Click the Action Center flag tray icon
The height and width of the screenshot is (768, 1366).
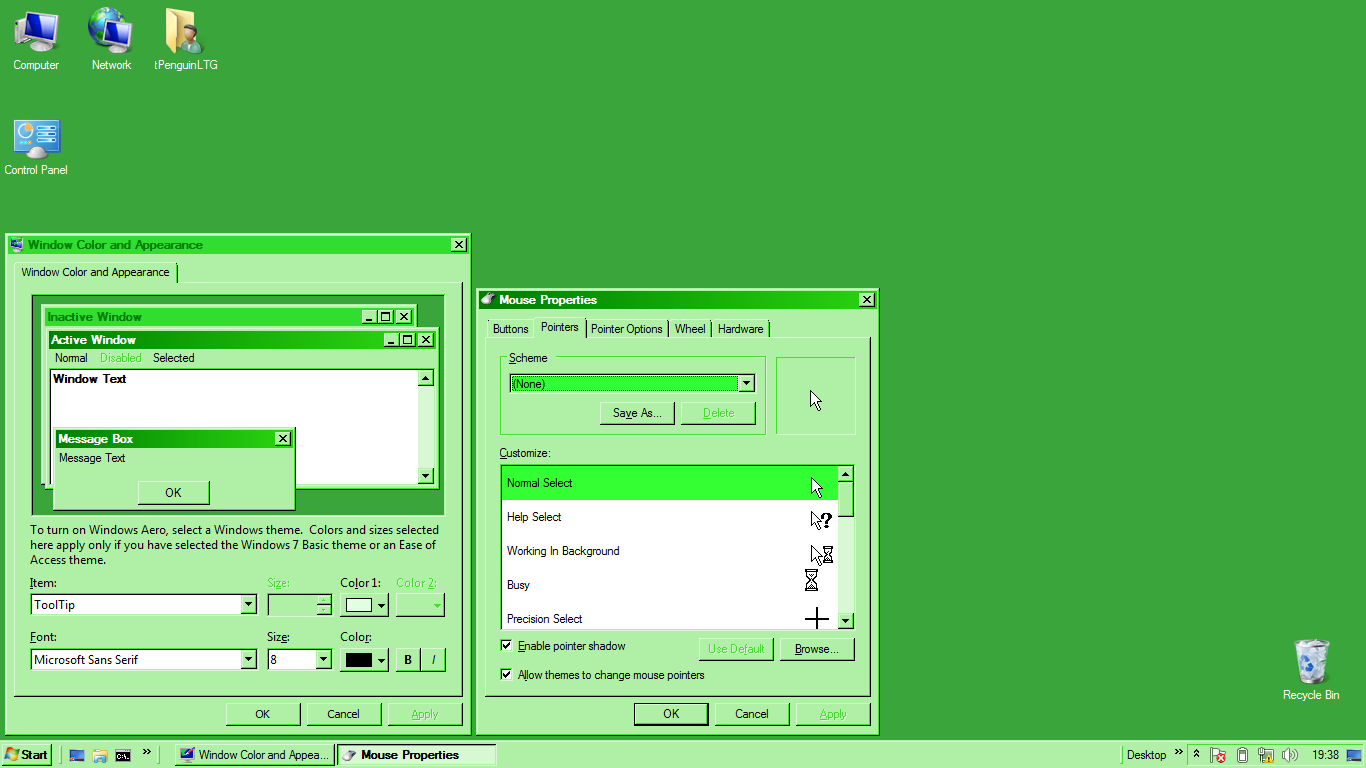pyautogui.click(x=1218, y=755)
